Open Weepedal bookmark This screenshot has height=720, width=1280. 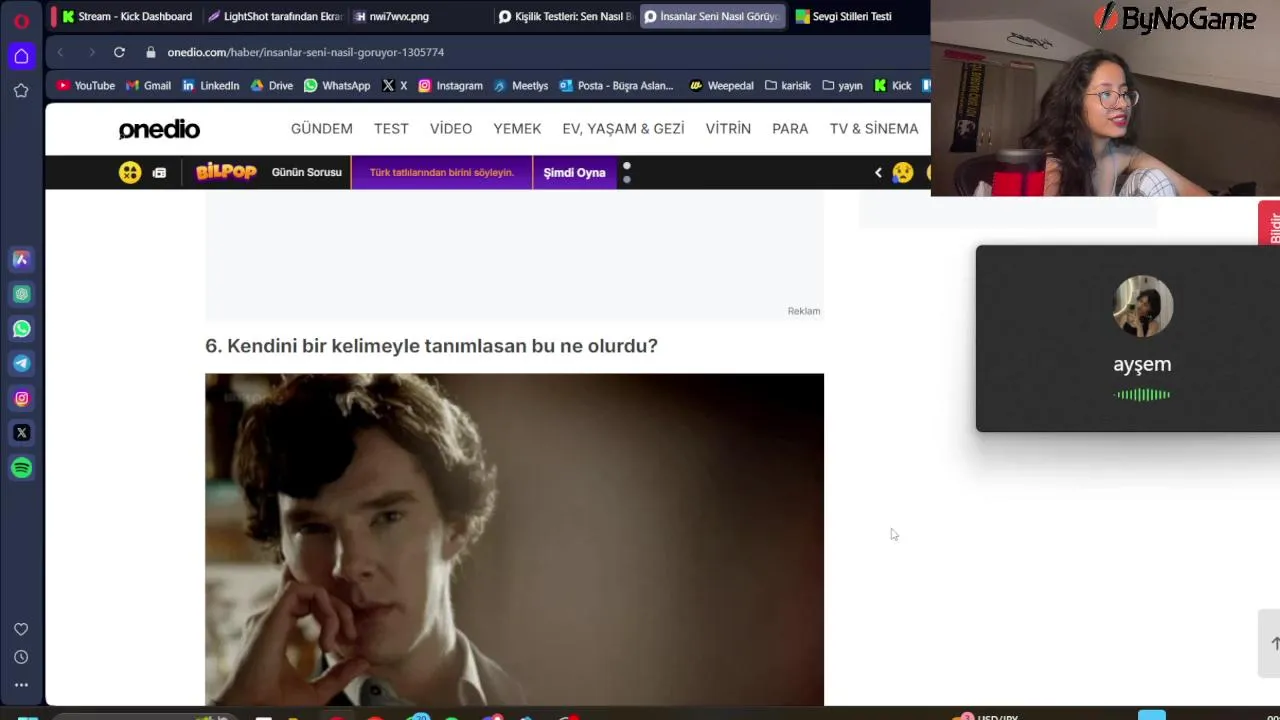pos(722,86)
